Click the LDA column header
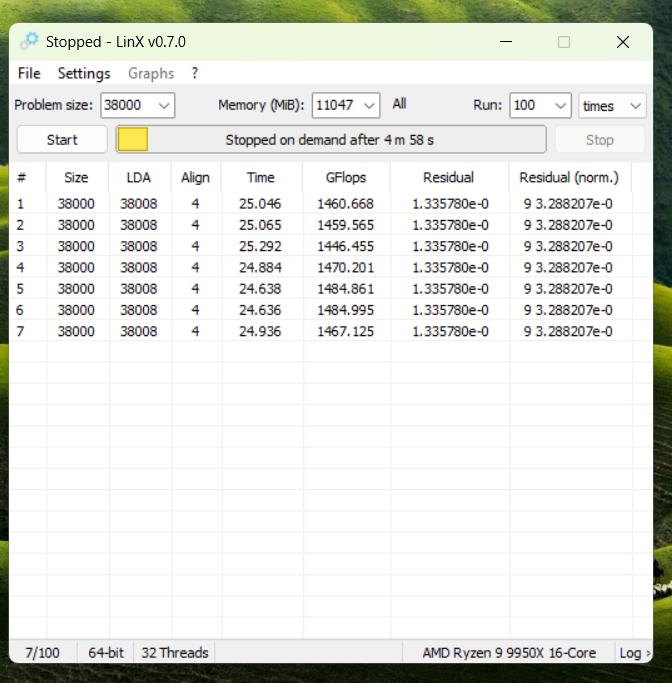The width and height of the screenshot is (672, 683). point(138,177)
